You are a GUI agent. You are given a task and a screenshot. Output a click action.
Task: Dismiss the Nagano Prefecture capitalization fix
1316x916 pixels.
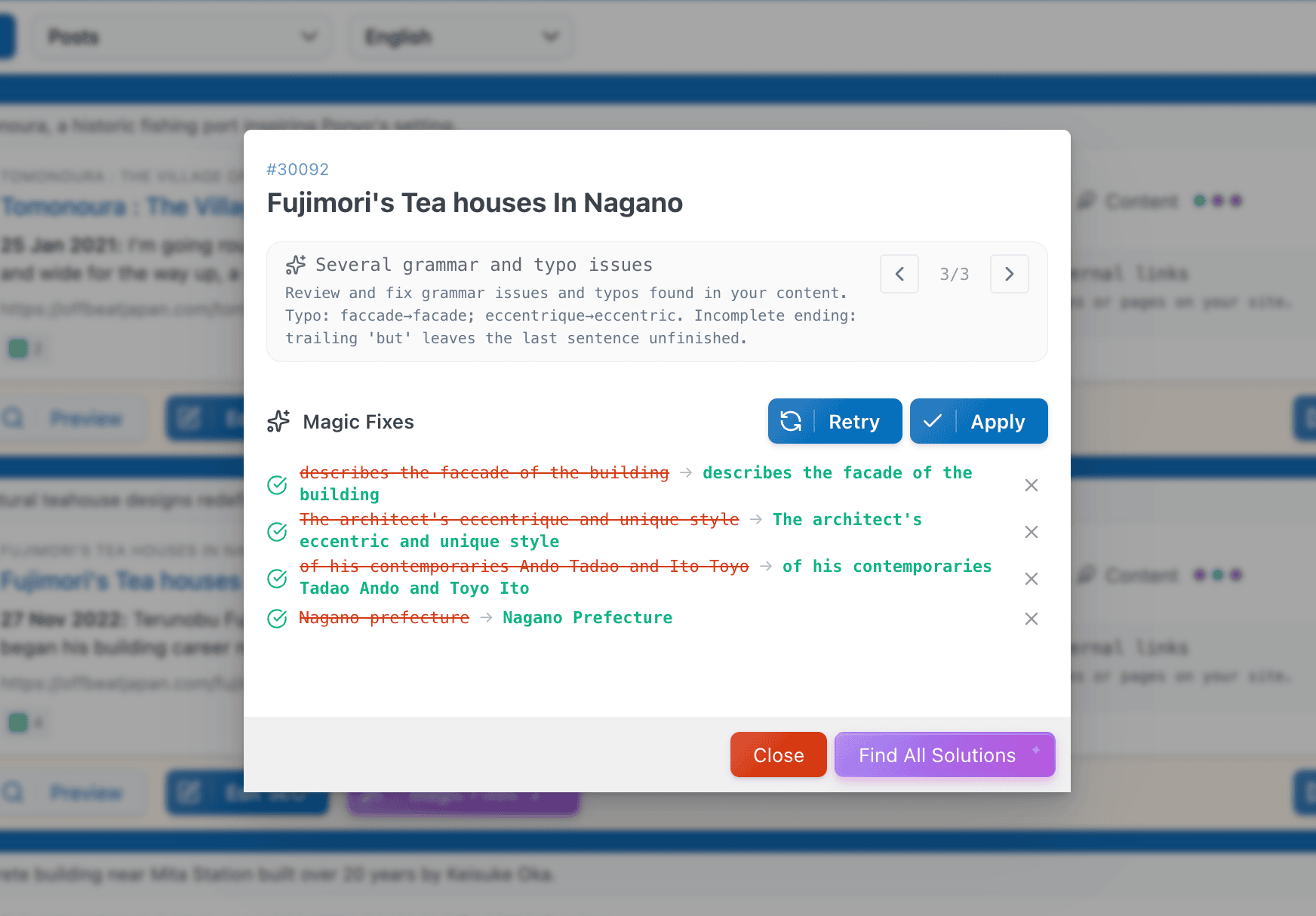click(1031, 618)
